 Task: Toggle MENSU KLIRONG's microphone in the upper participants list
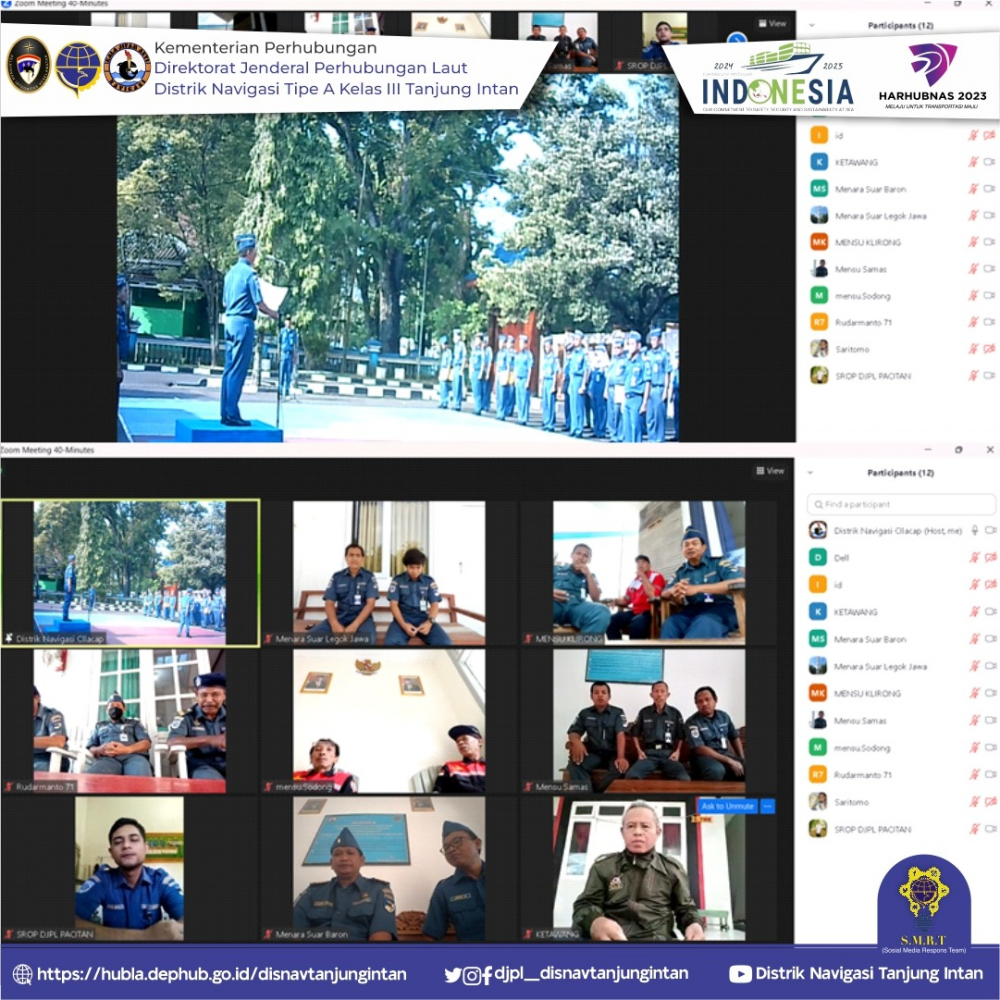974,242
